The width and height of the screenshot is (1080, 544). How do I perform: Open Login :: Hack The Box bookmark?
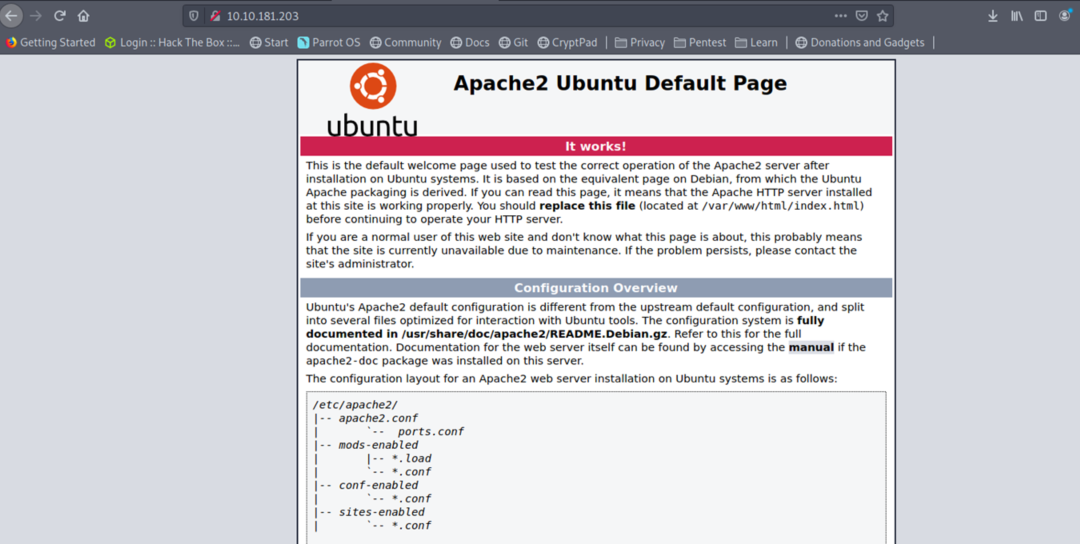pyautogui.click(x=172, y=43)
